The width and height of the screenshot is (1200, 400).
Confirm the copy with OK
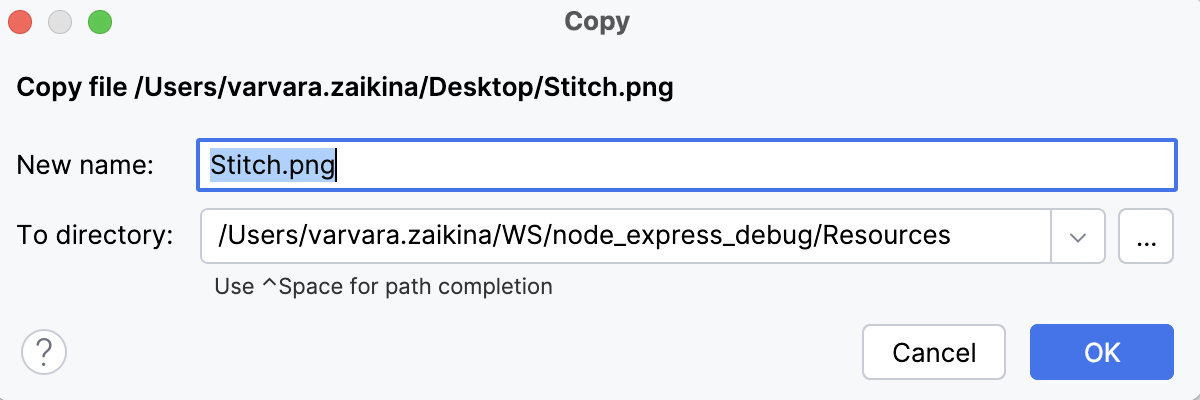[1101, 352]
